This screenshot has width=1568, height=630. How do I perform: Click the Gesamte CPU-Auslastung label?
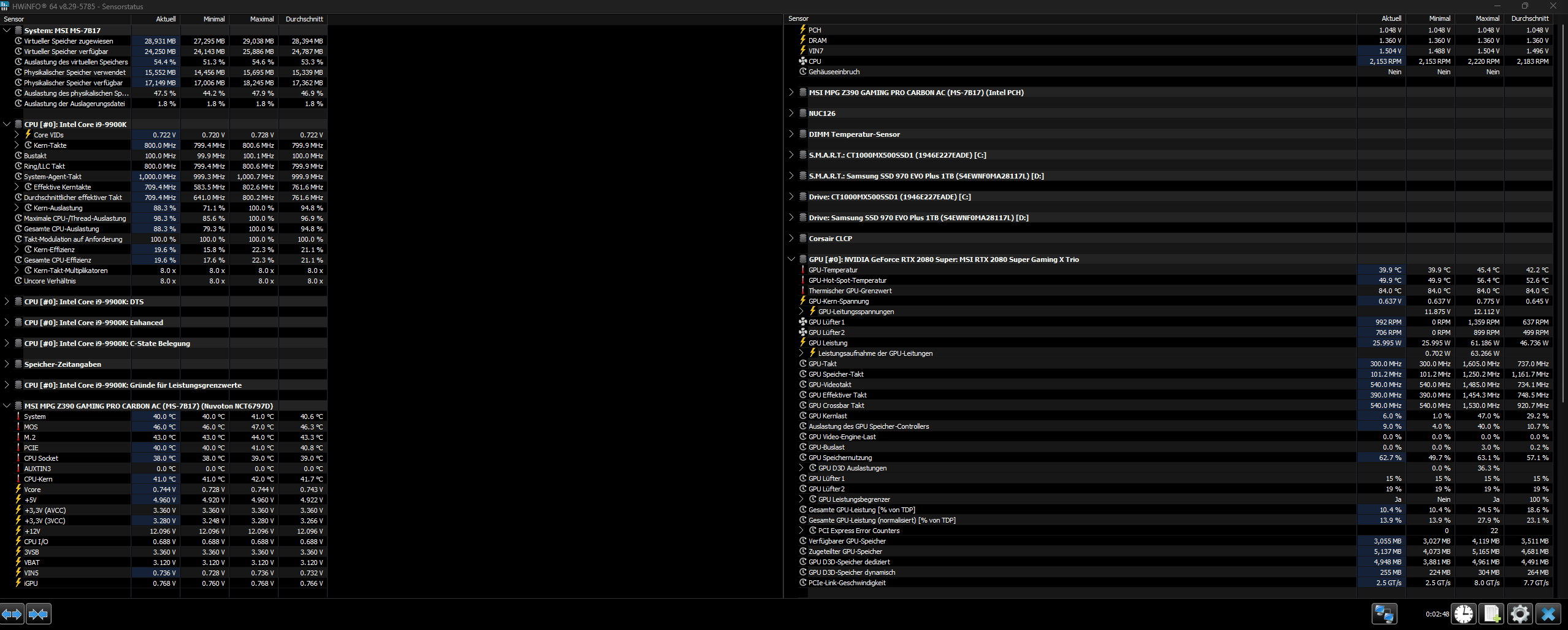61,229
